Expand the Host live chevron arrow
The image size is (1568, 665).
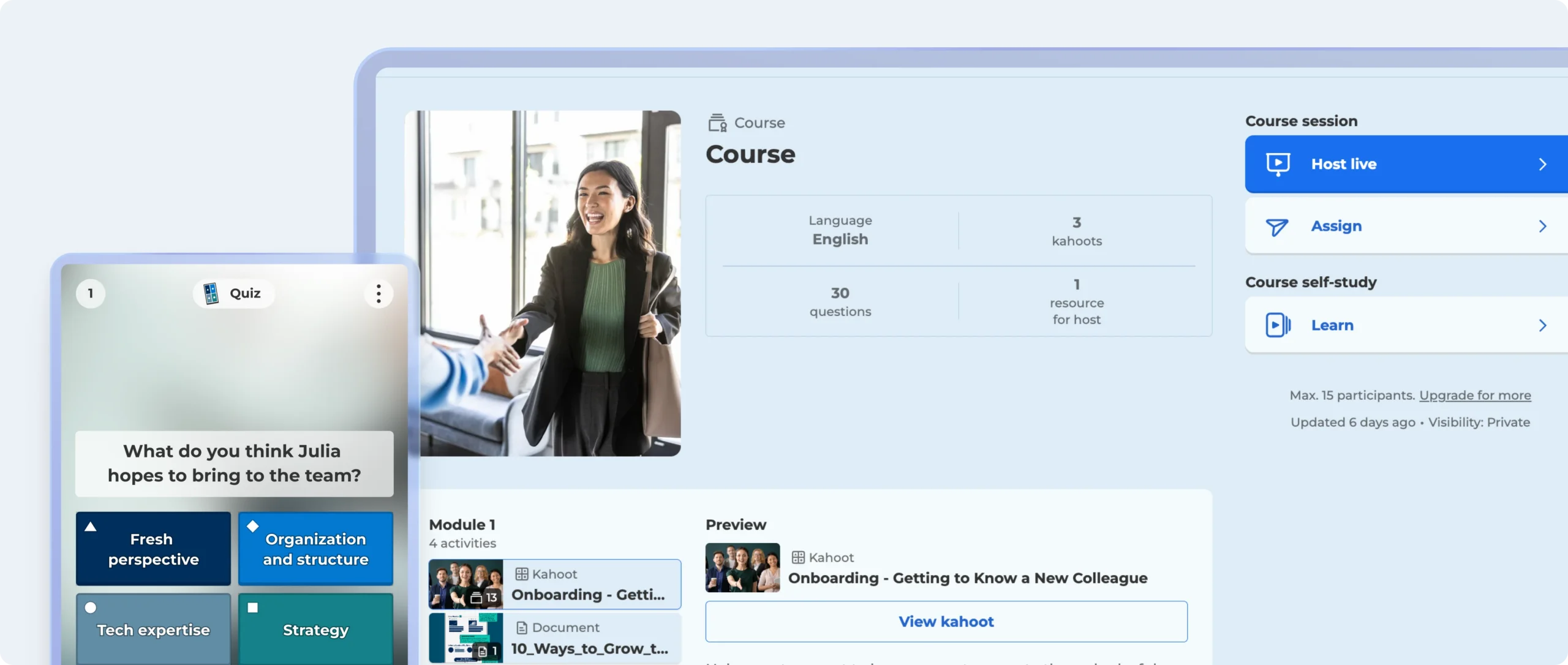(1543, 164)
